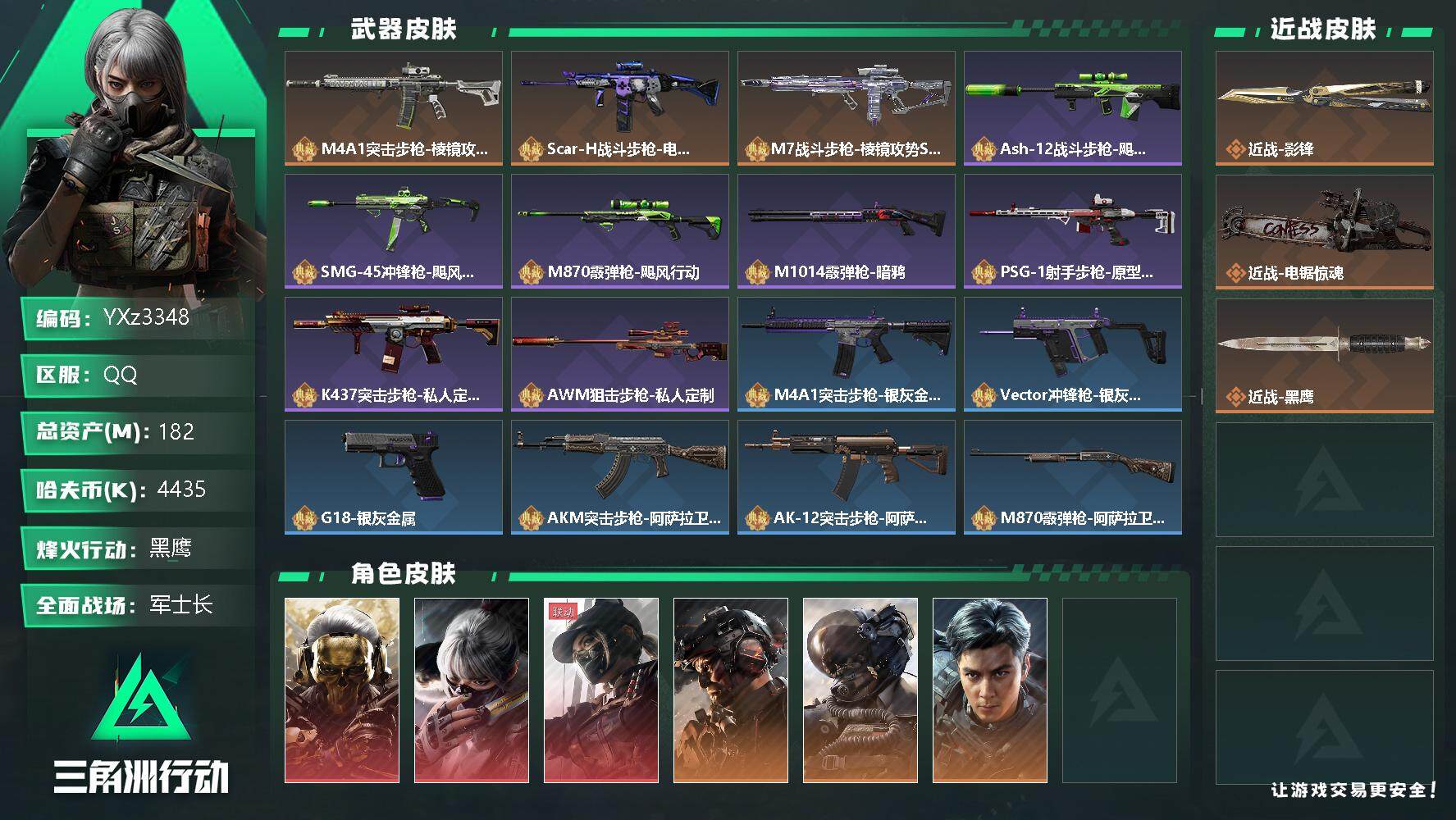
Task: Choose the pilot helmet character skin
Action: pos(860,690)
